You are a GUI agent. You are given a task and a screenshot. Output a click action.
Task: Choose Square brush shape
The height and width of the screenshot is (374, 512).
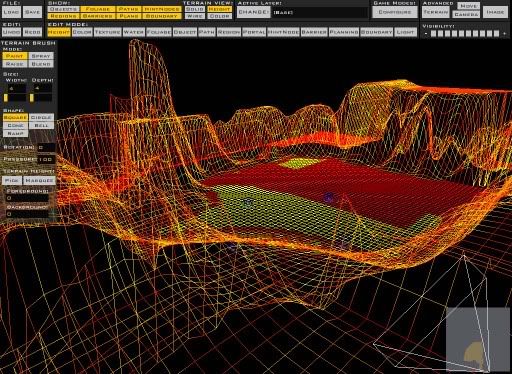point(15,117)
